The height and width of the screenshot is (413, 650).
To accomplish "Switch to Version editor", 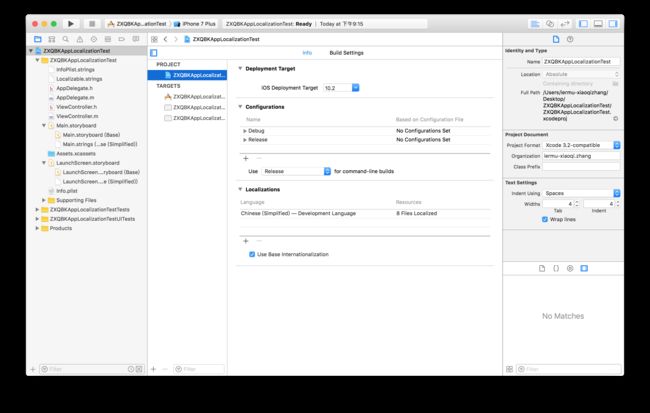I will pyautogui.click(x=565, y=24).
